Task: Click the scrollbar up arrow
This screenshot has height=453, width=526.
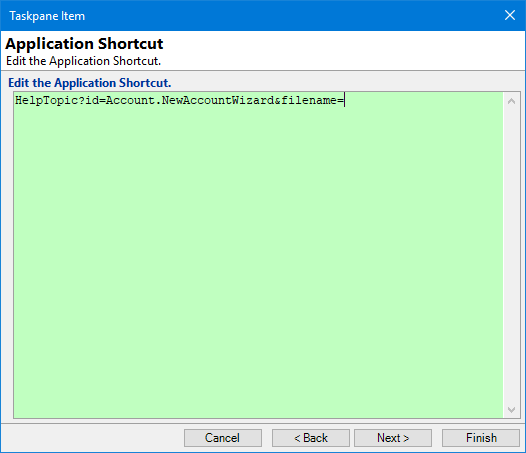Action: pyautogui.click(x=512, y=101)
